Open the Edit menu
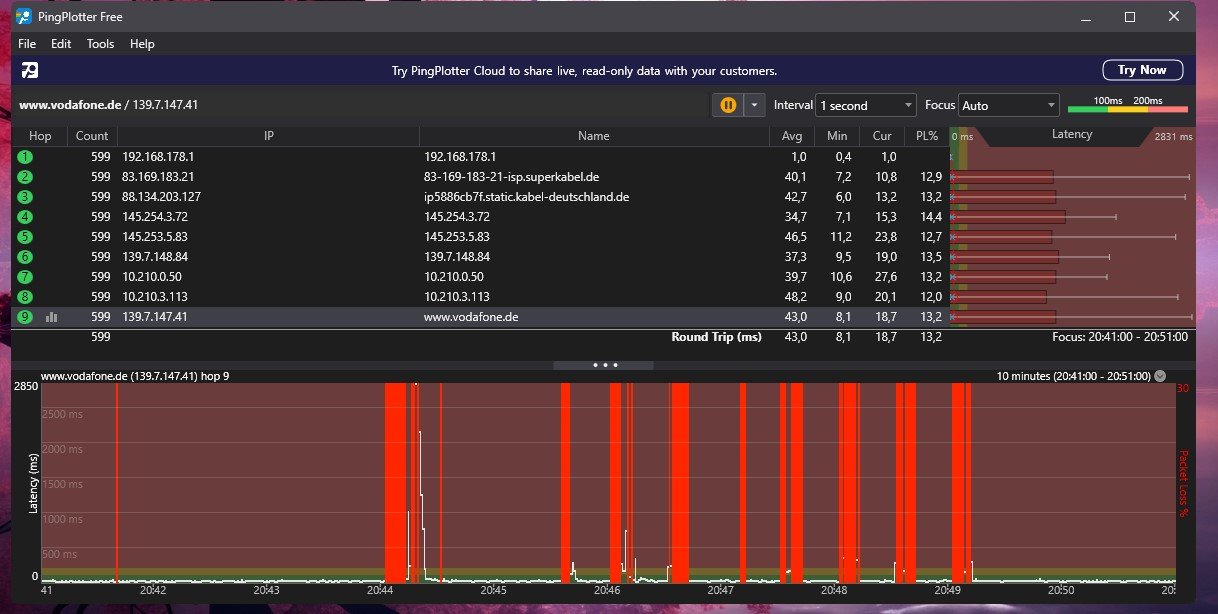 pyautogui.click(x=61, y=44)
